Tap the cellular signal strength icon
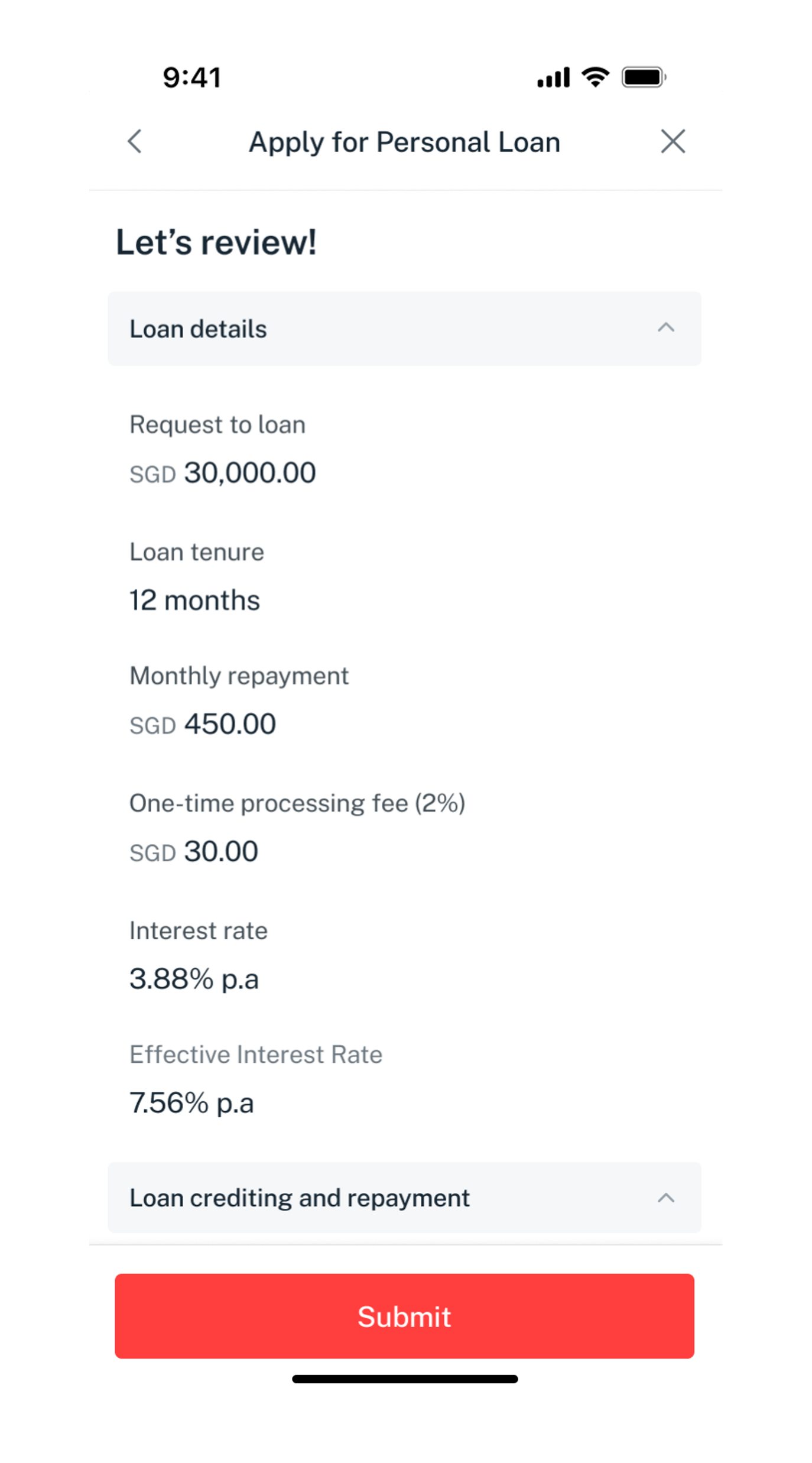Image resolution: width=812 pixels, height=1463 pixels. click(x=553, y=77)
